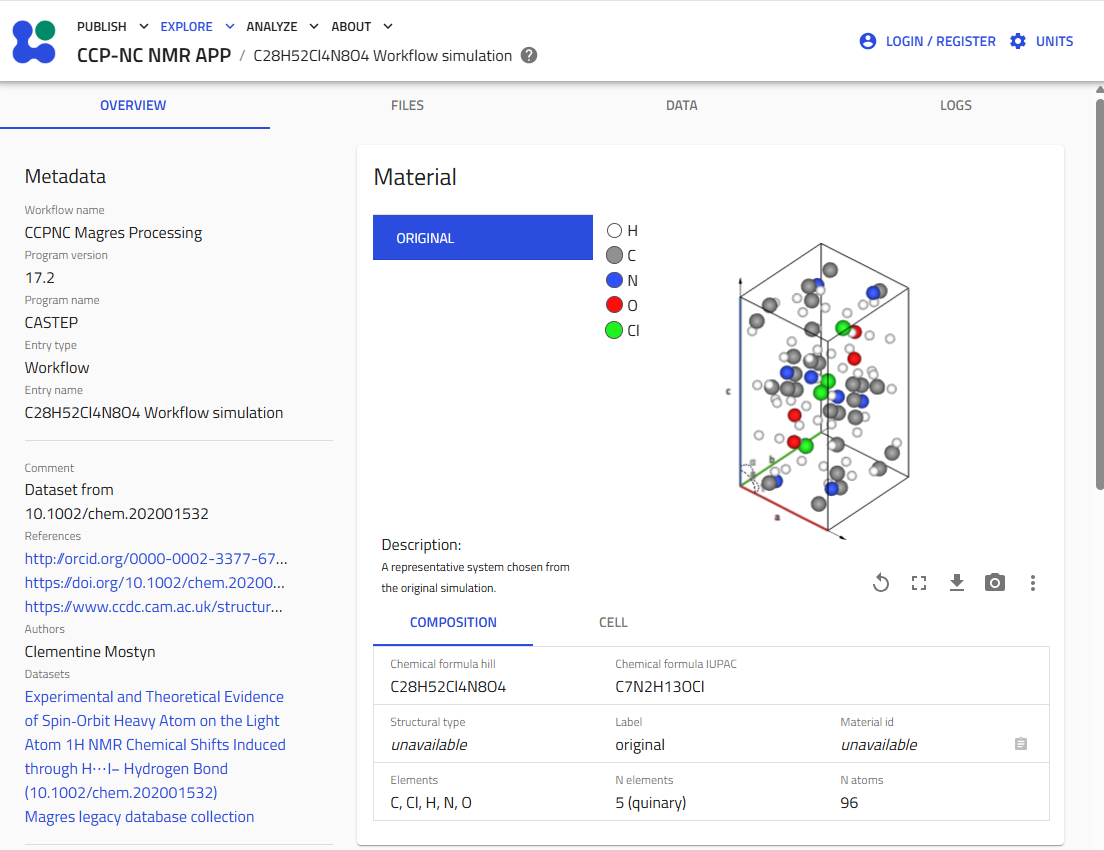This screenshot has height=850, width=1104.
Task: Click the chlorine Cl legend swatch
Action: tap(615, 330)
